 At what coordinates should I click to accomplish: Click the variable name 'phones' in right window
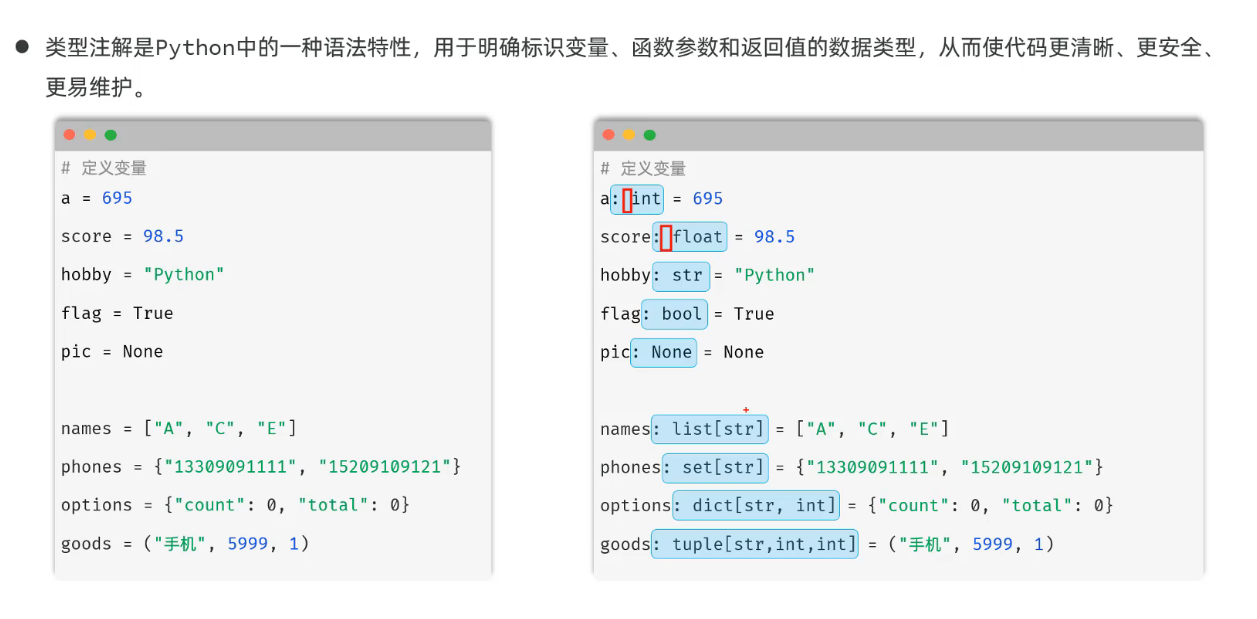(x=631, y=467)
